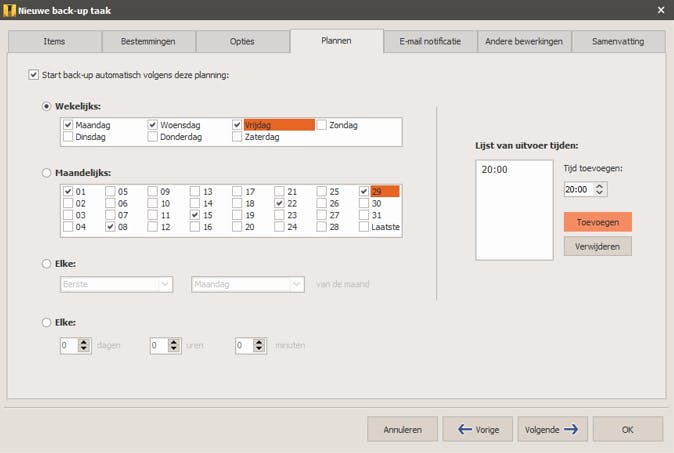Image resolution: width=674 pixels, height=453 pixels.
Task: Select the Wekelijks radio button
Action: (x=46, y=106)
